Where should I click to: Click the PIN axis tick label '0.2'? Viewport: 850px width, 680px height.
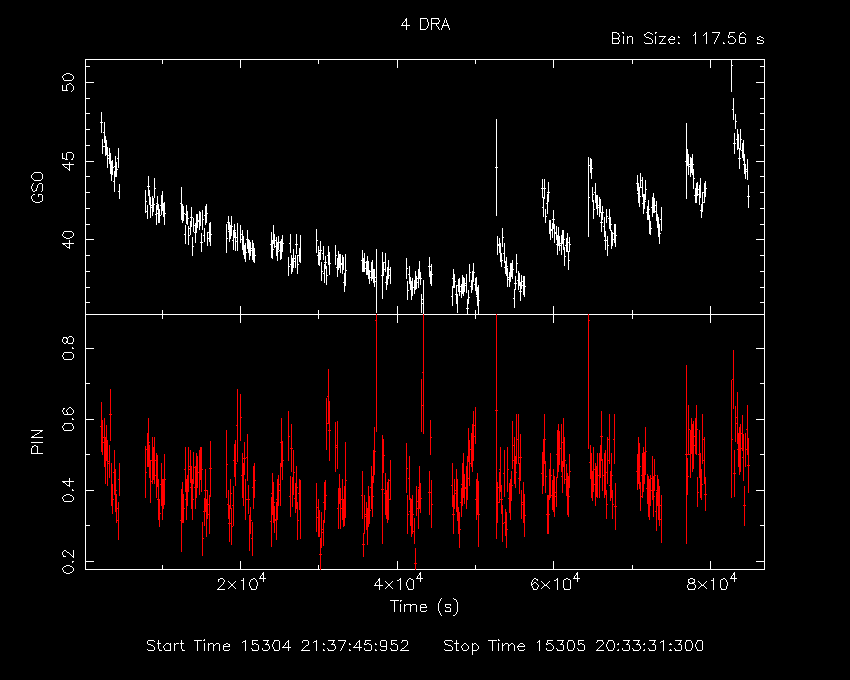tap(69, 561)
